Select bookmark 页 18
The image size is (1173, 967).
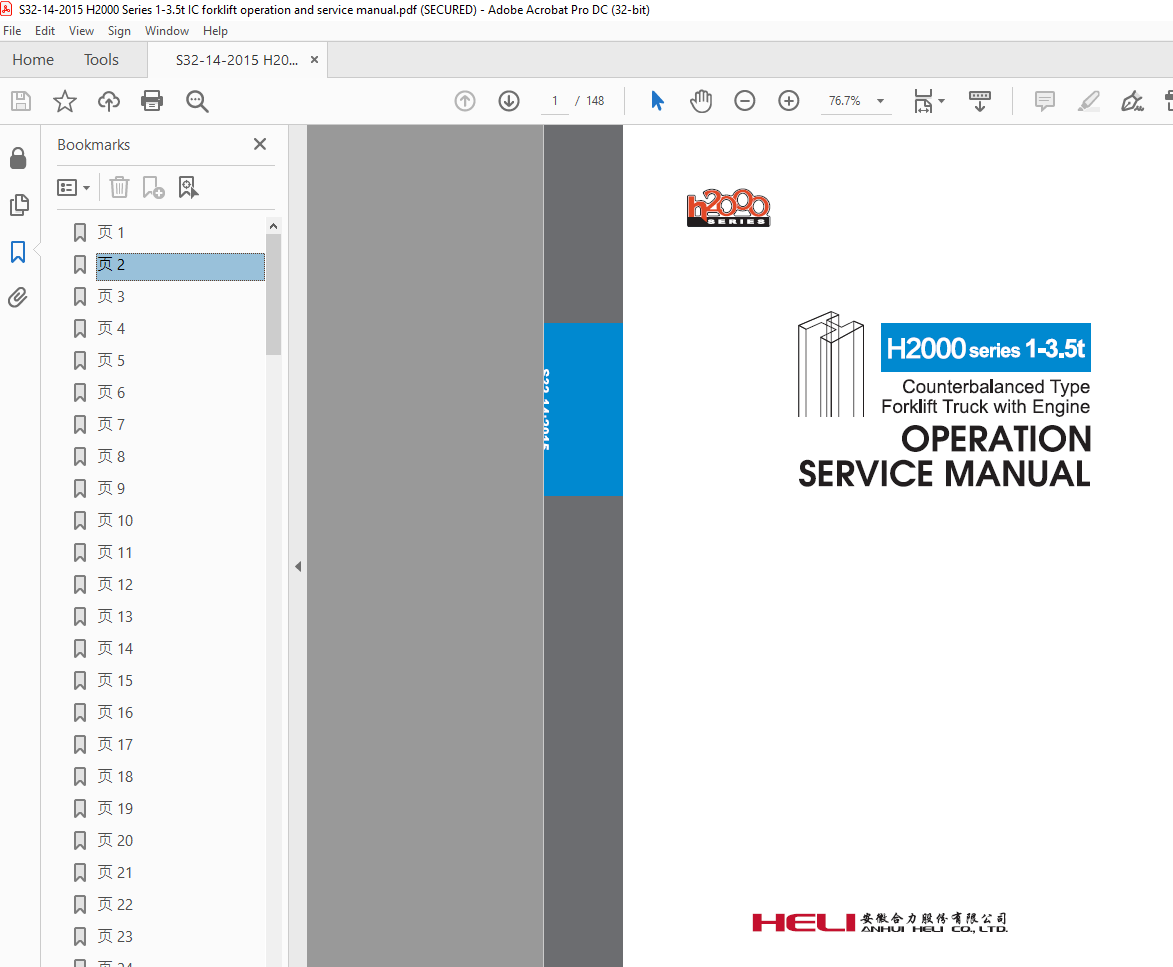[114, 776]
